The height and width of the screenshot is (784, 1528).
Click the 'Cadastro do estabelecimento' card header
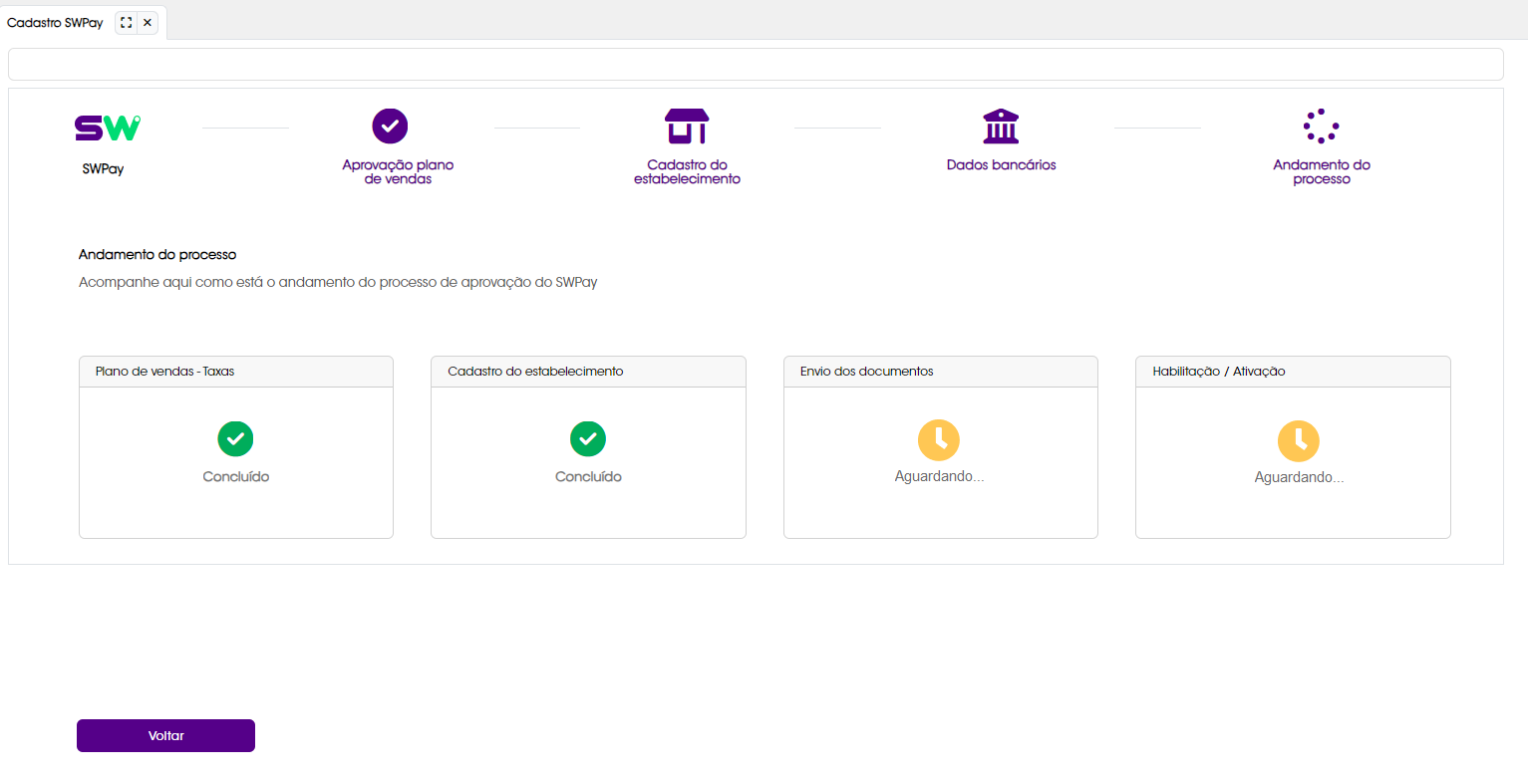(588, 372)
